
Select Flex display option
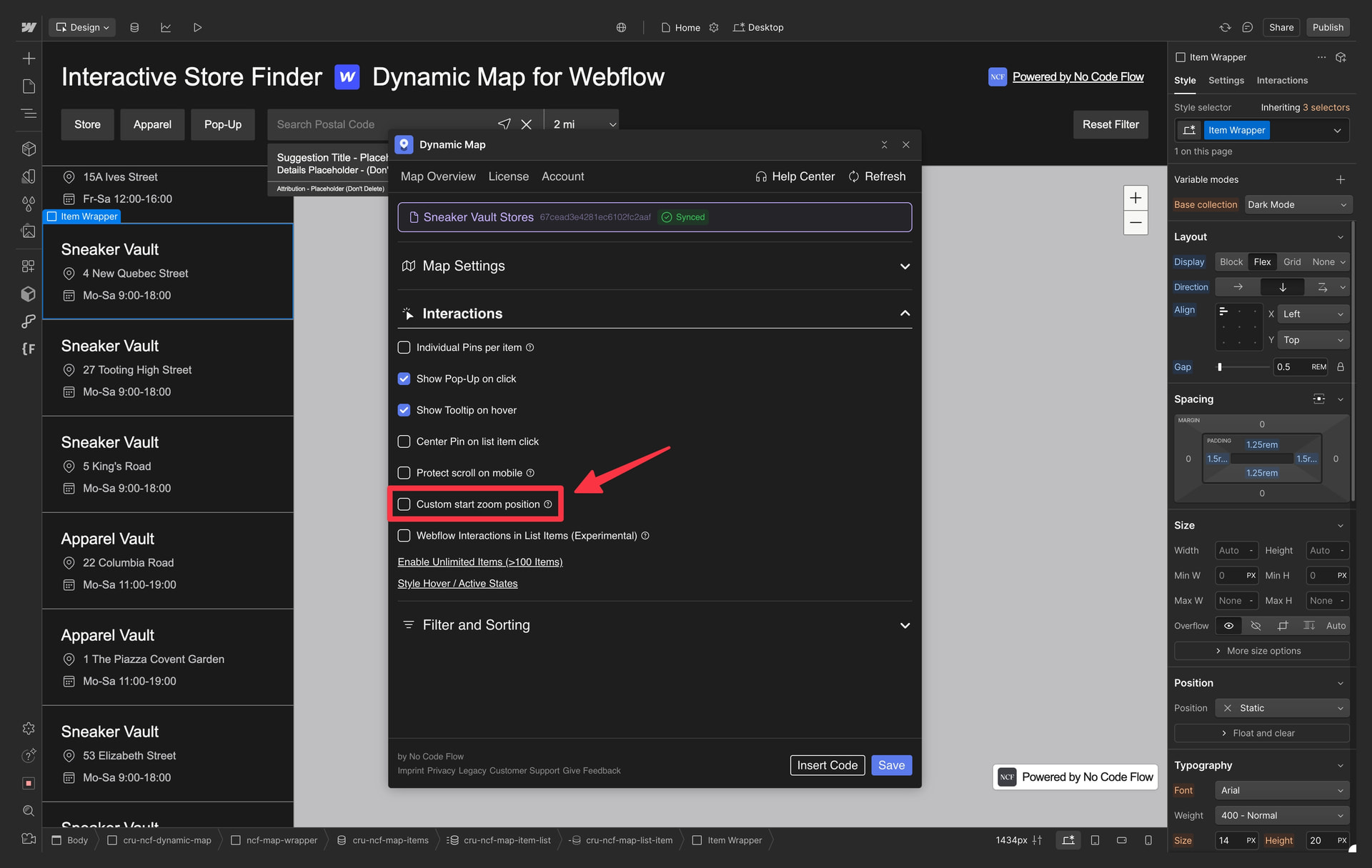tap(1263, 262)
